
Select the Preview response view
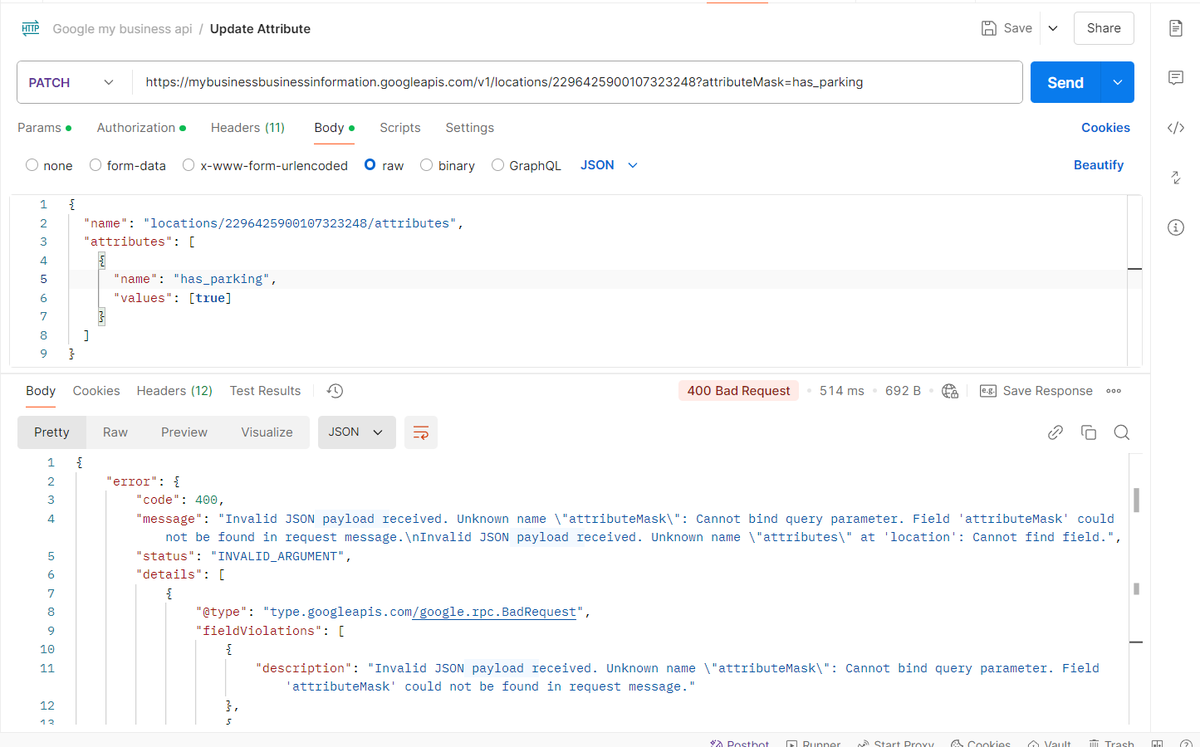click(184, 432)
